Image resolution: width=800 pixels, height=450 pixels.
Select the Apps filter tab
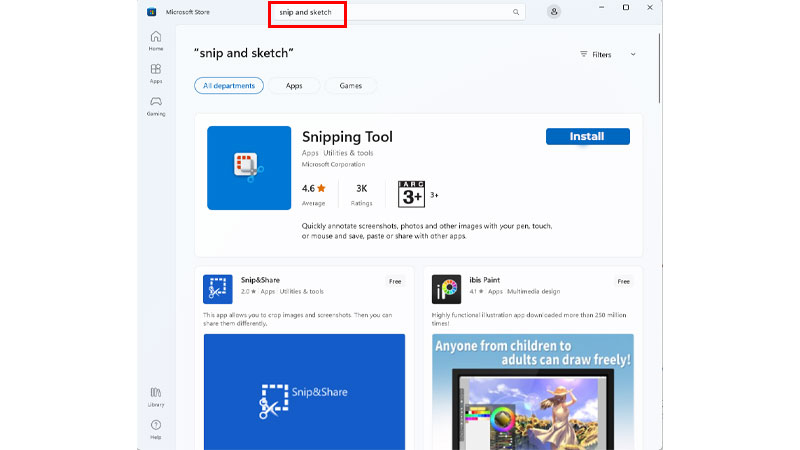coord(294,86)
